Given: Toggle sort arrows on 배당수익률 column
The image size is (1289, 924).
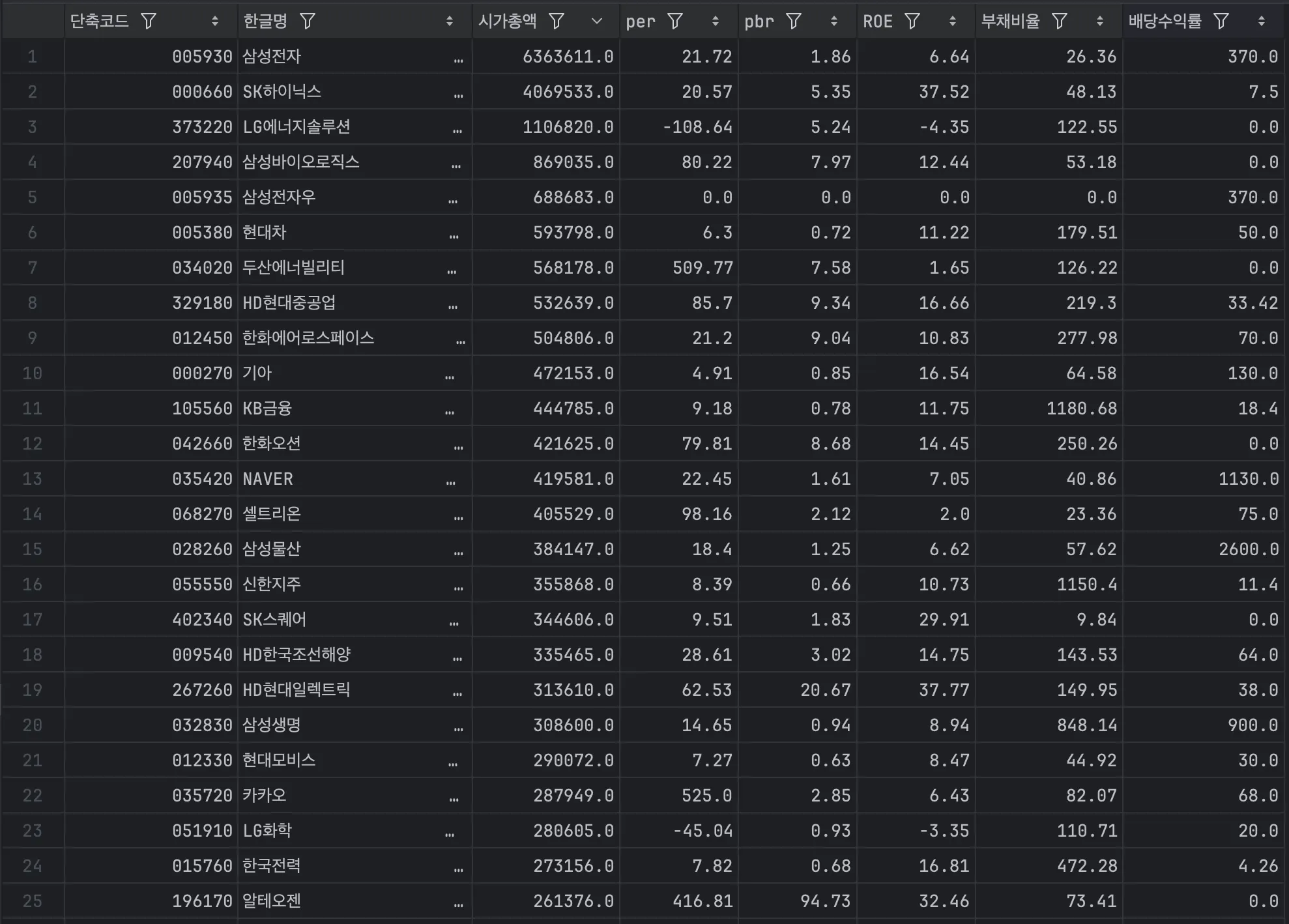Looking at the screenshot, I should click(x=1262, y=22).
